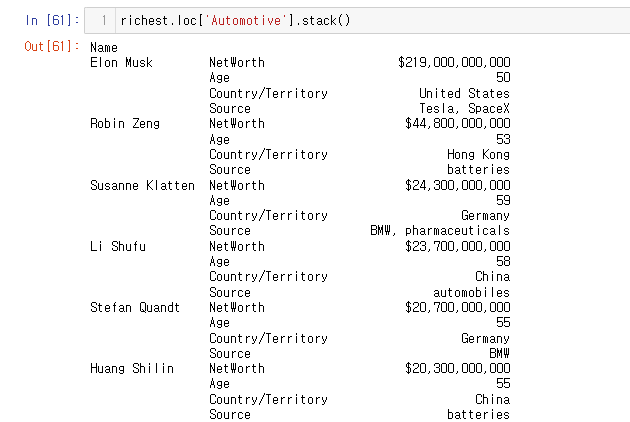Image resolution: width=630 pixels, height=422 pixels.
Task: Click the value $44,800,000,000
Action: pyautogui.click(x=458, y=123)
